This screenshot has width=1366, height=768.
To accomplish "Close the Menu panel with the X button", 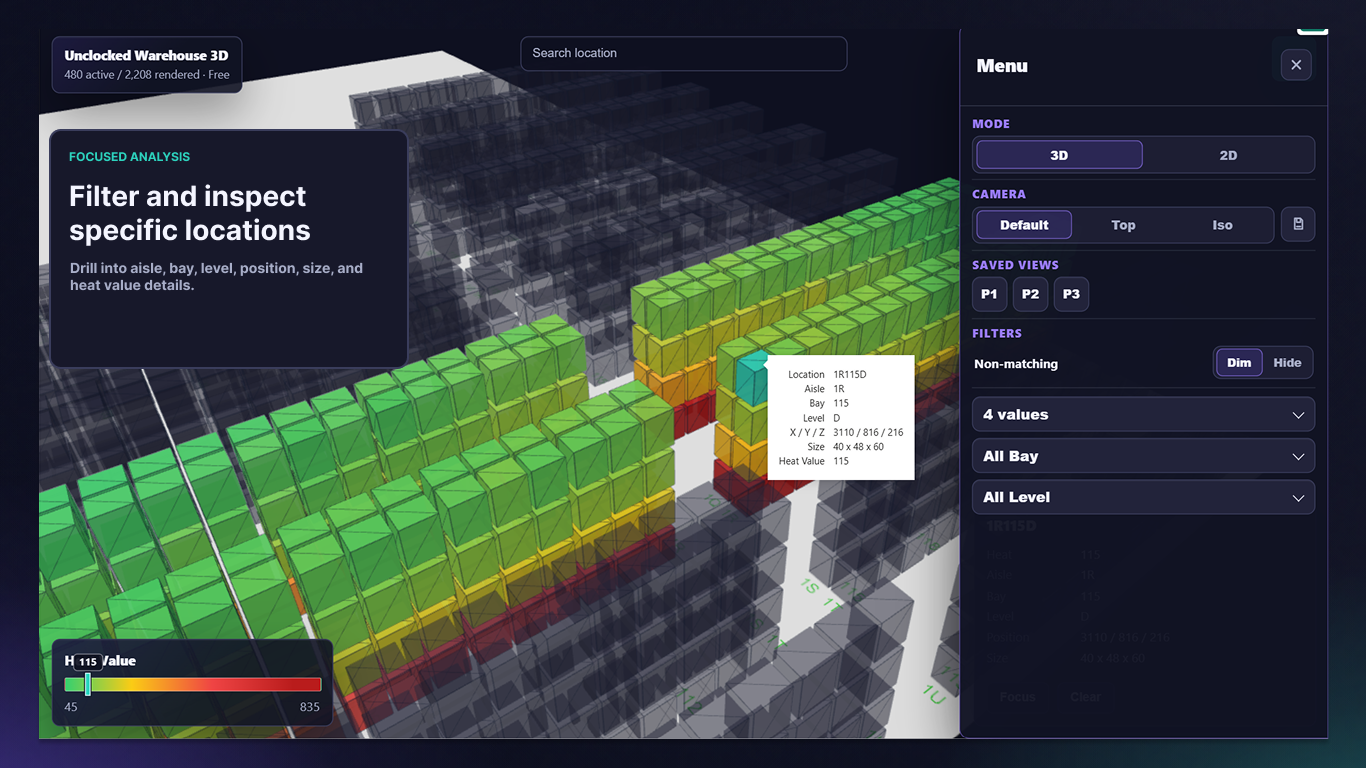I will tap(1296, 65).
